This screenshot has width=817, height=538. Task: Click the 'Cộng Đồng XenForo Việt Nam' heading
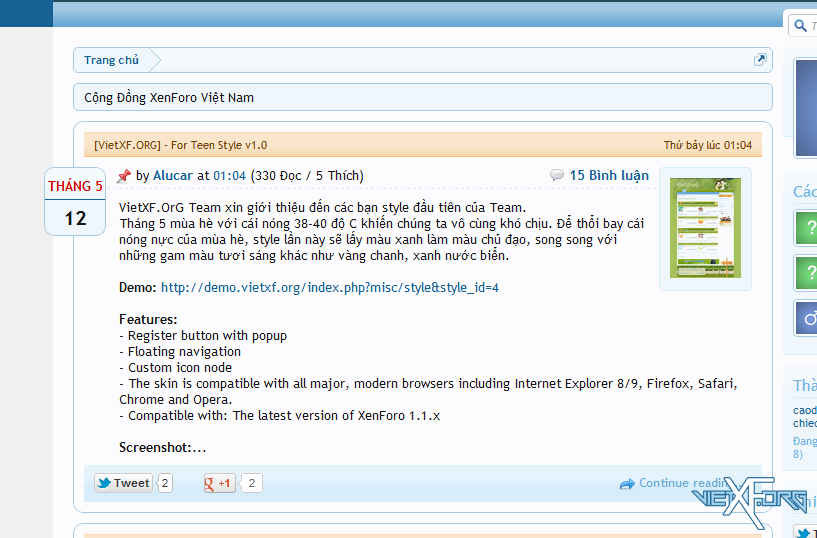(x=169, y=97)
